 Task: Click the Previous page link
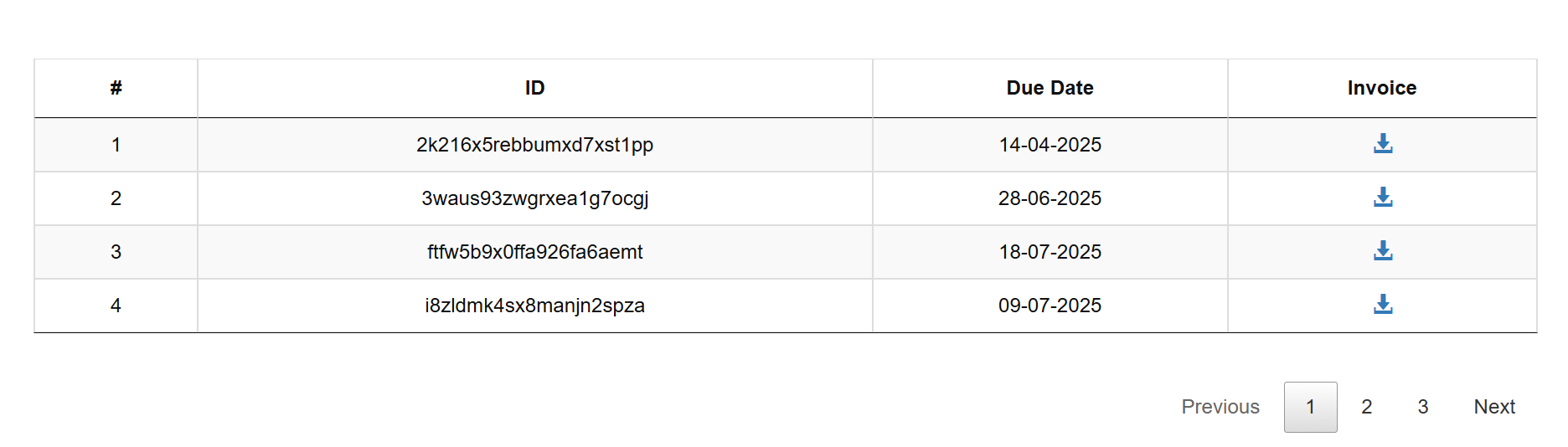[1220, 407]
